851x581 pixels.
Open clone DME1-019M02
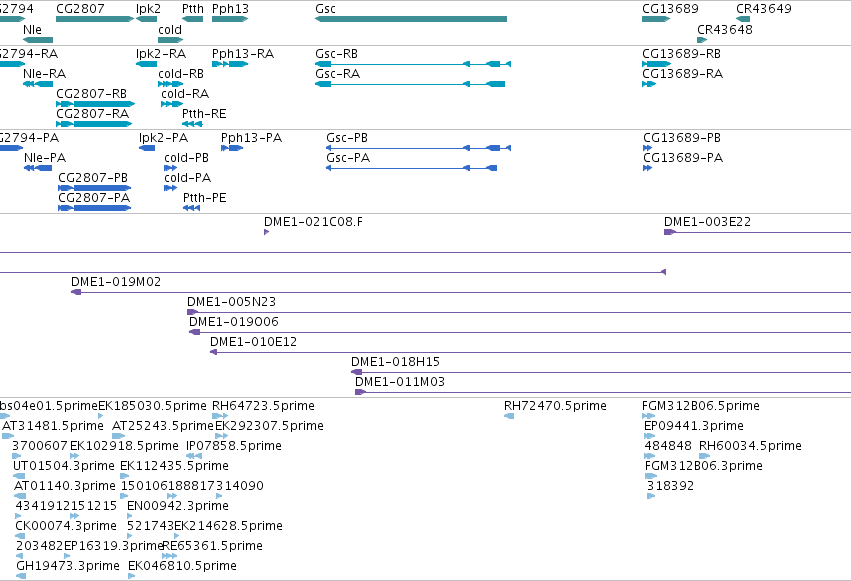coord(116,282)
